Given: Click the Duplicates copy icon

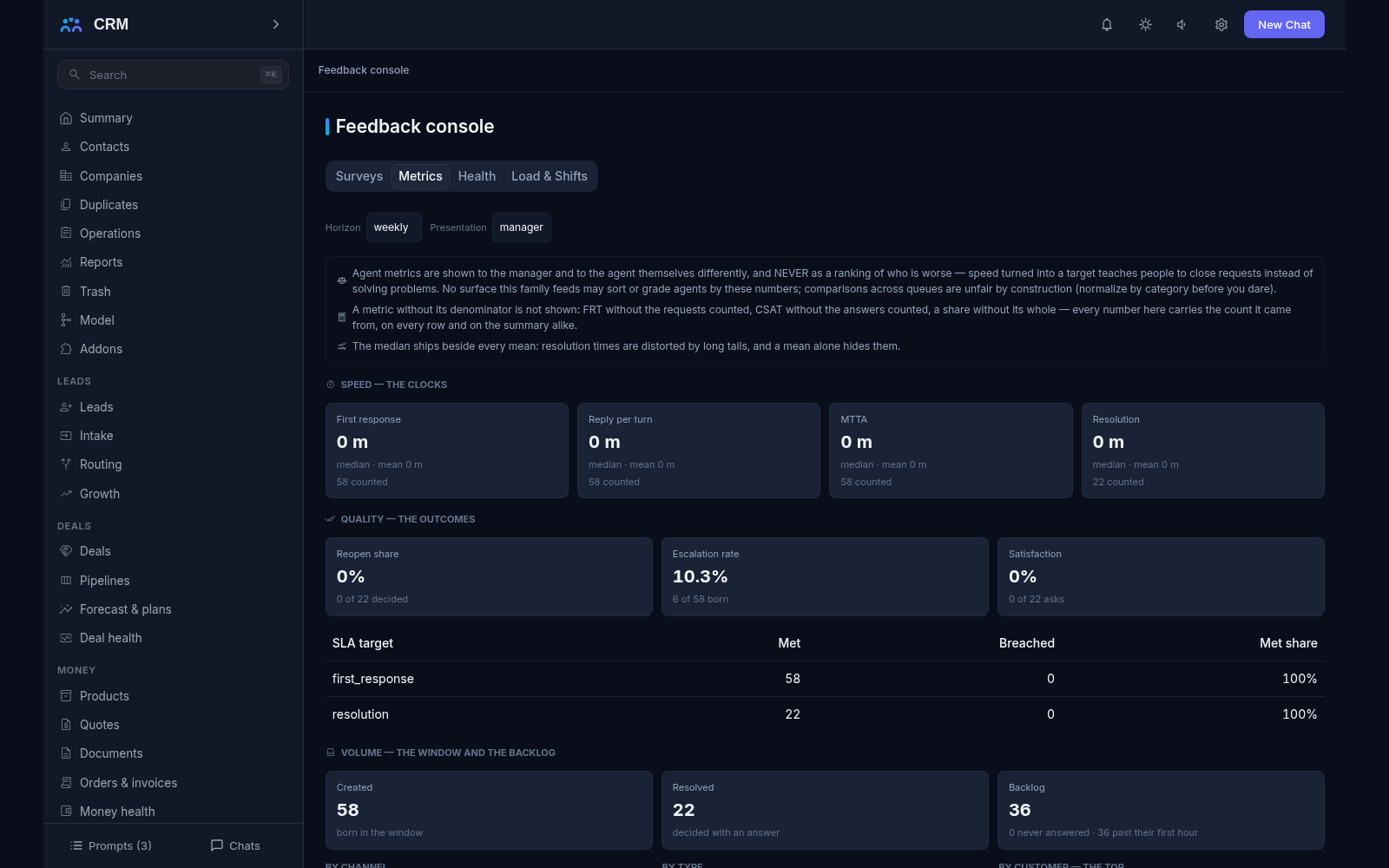Looking at the screenshot, I should tap(66, 205).
